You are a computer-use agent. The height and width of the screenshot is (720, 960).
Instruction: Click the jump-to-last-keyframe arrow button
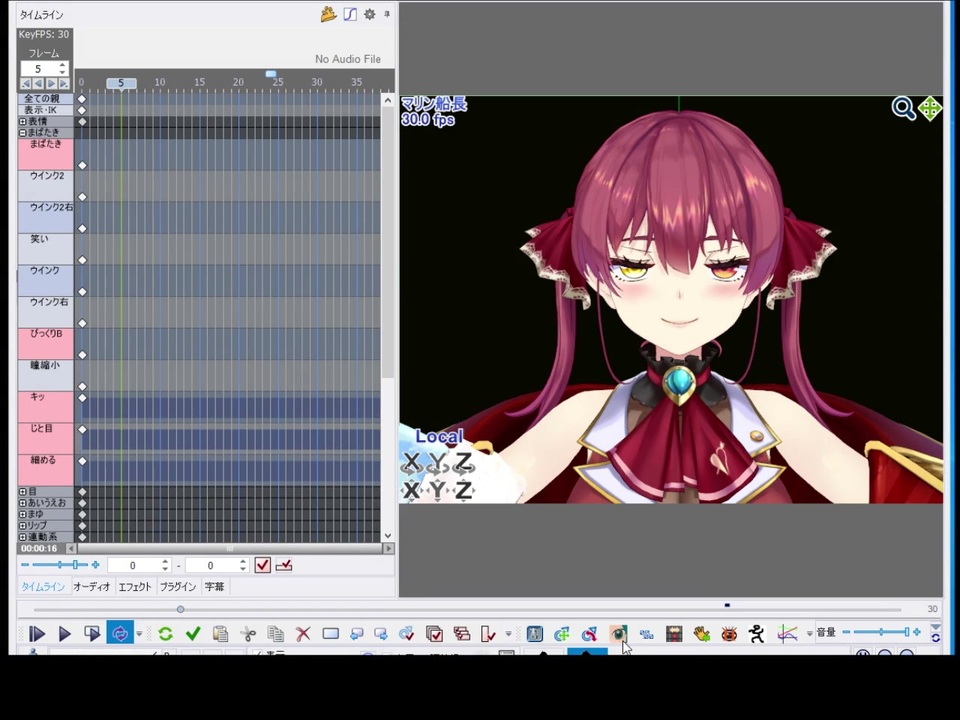point(64,83)
